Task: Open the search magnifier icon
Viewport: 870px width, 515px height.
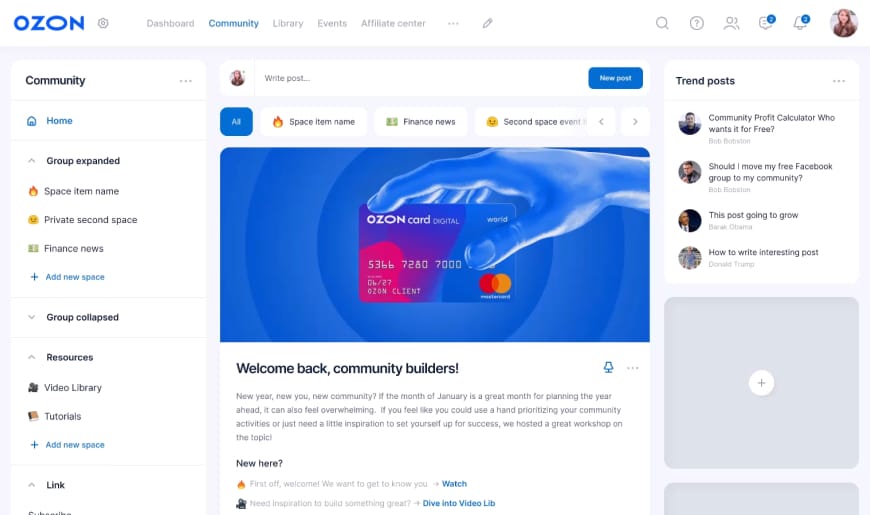Action: click(x=662, y=23)
